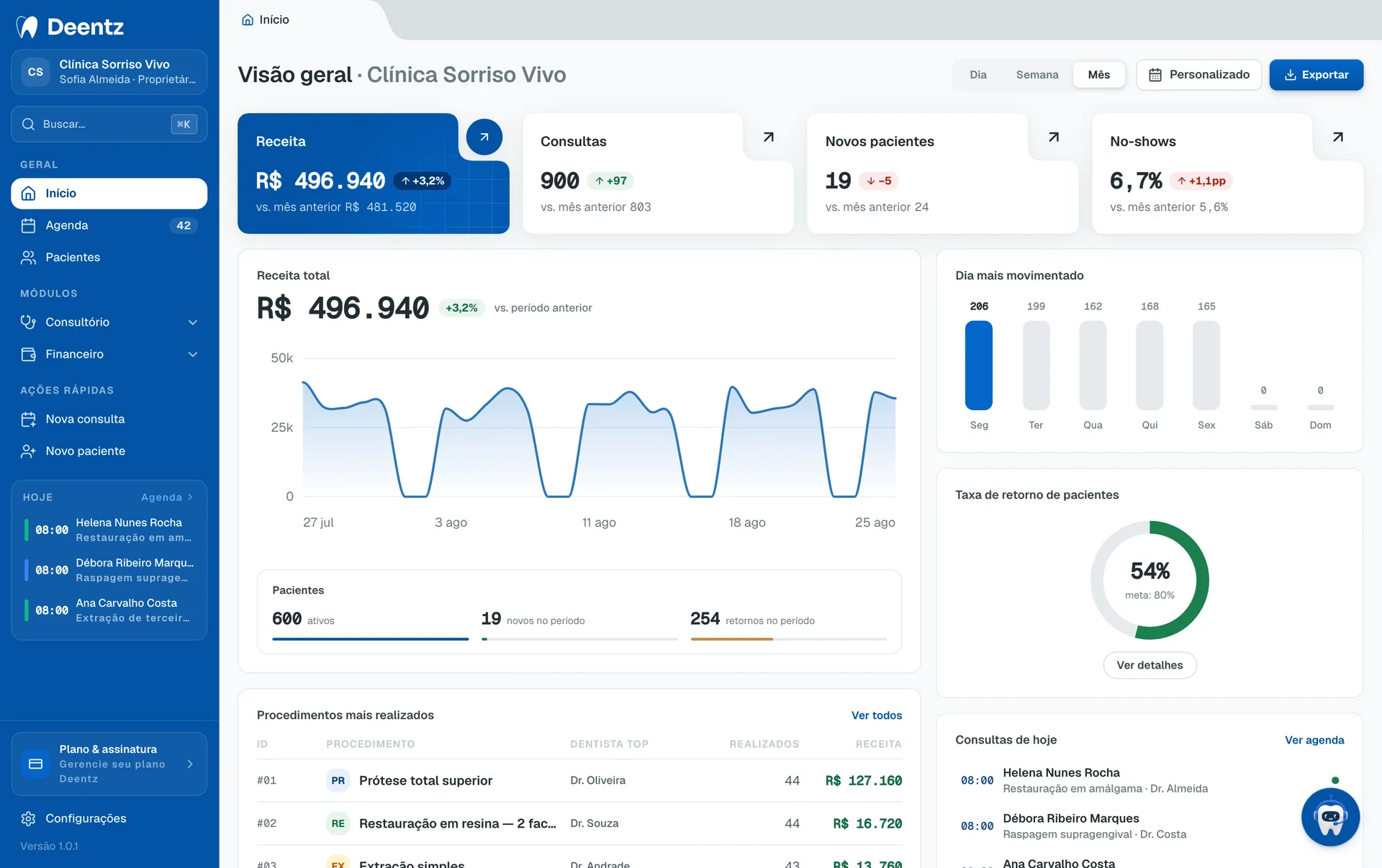Click the home icon in the breadcrumb
This screenshot has height=868, width=1382.
click(x=248, y=19)
